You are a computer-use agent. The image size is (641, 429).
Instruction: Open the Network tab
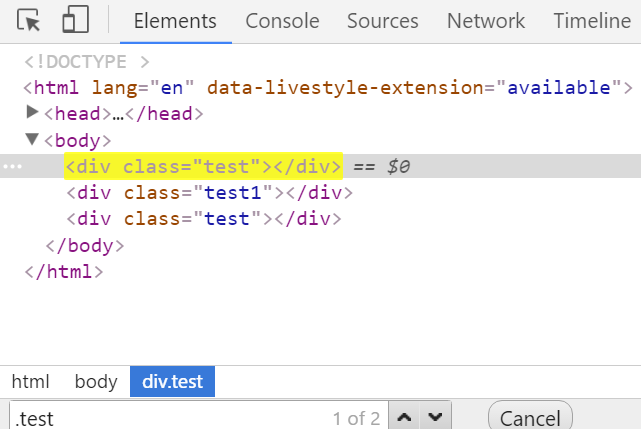pos(486,21)
